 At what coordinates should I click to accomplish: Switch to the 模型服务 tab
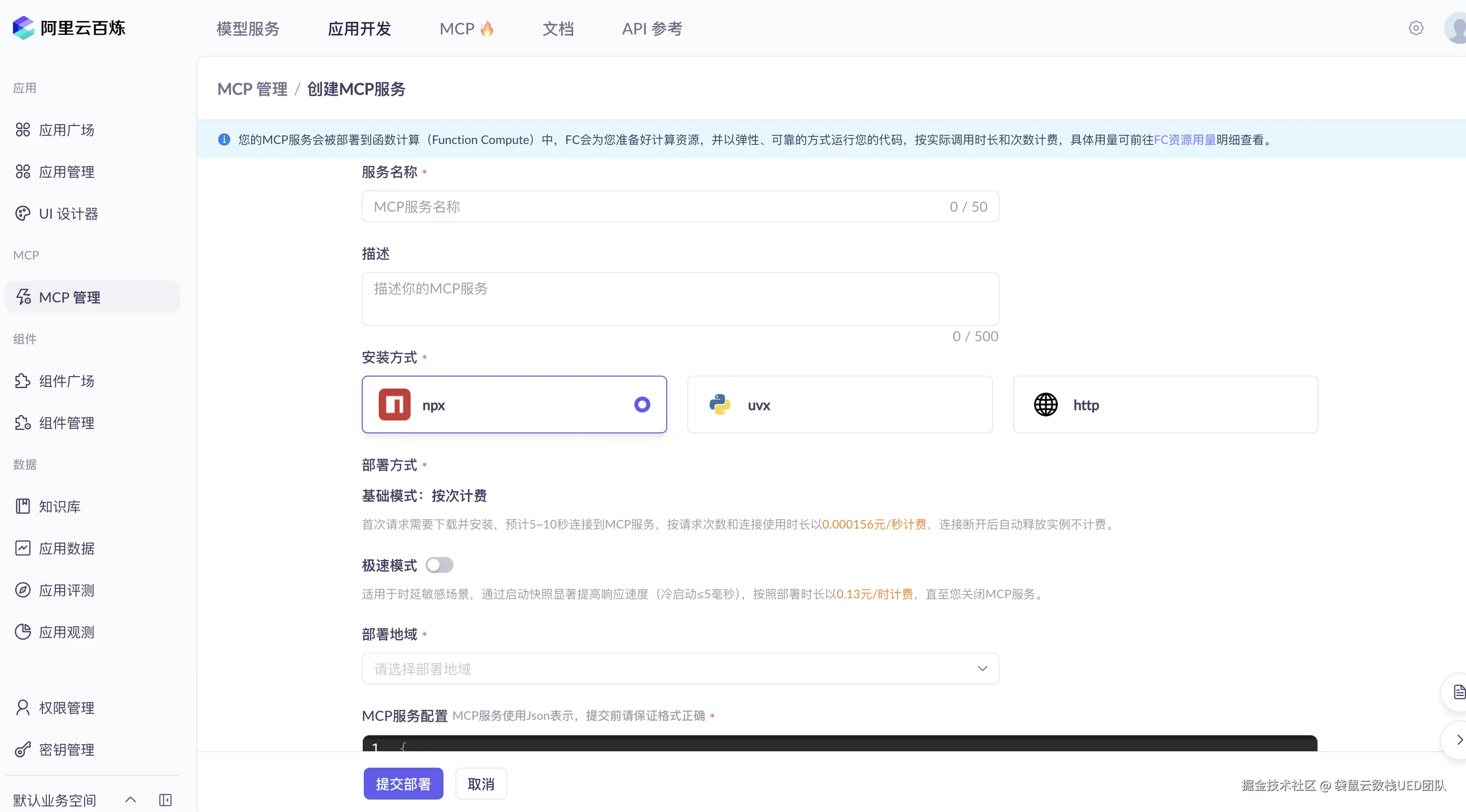248,28
